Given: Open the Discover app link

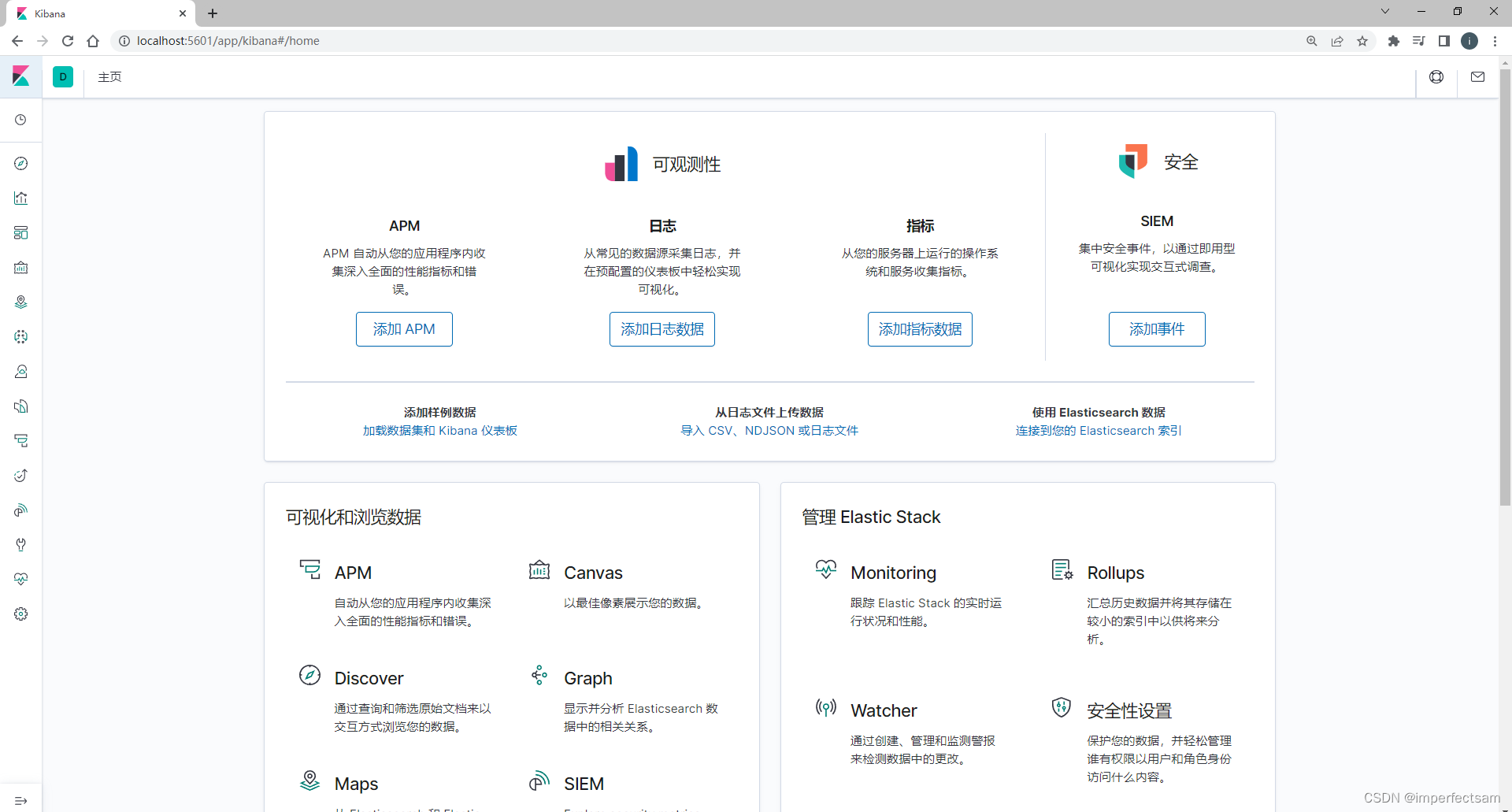Looking at the screenshot, I should click(x=369, y=678).
